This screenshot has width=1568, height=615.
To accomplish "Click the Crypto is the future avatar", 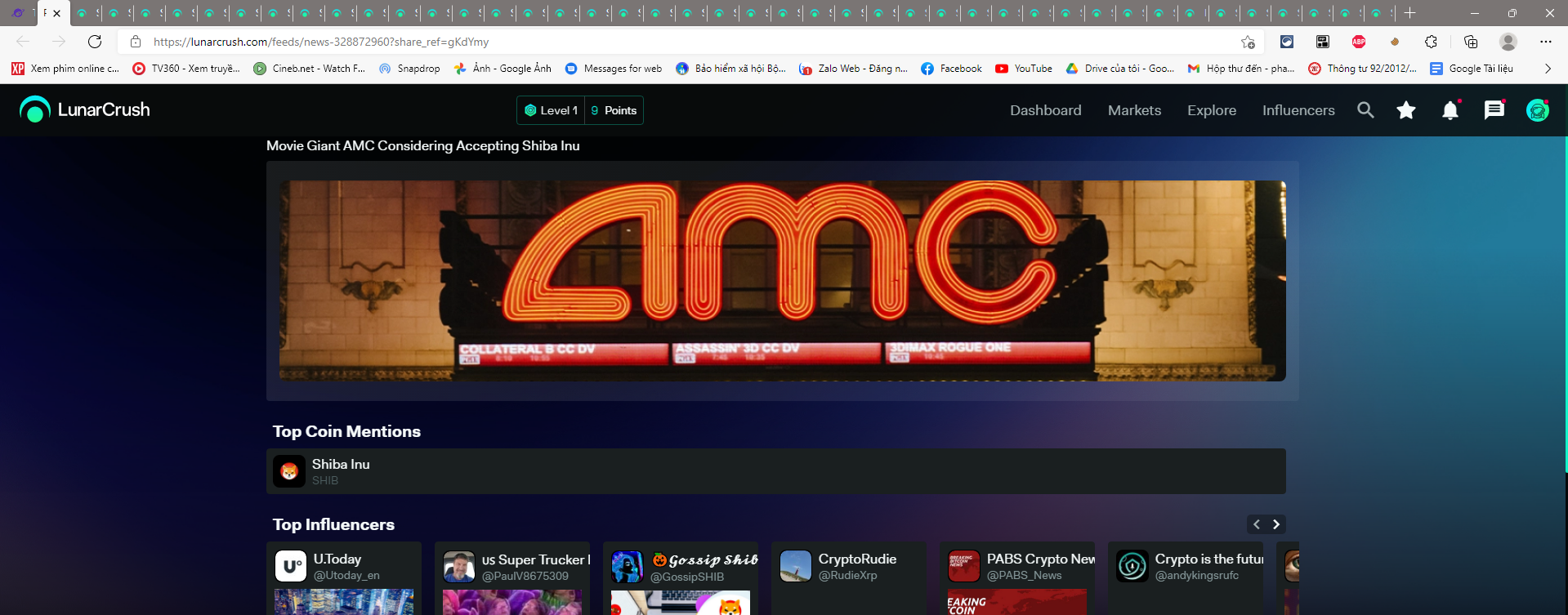I will coord(1132,566).
